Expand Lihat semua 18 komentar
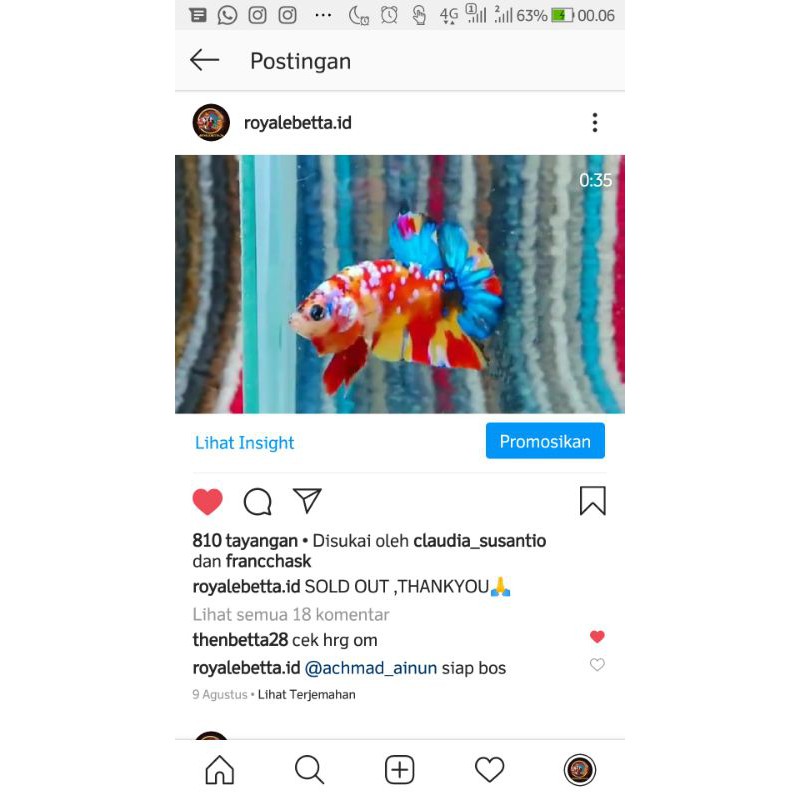Viewport: 800px width, 800px height. [x=291, y=614]
